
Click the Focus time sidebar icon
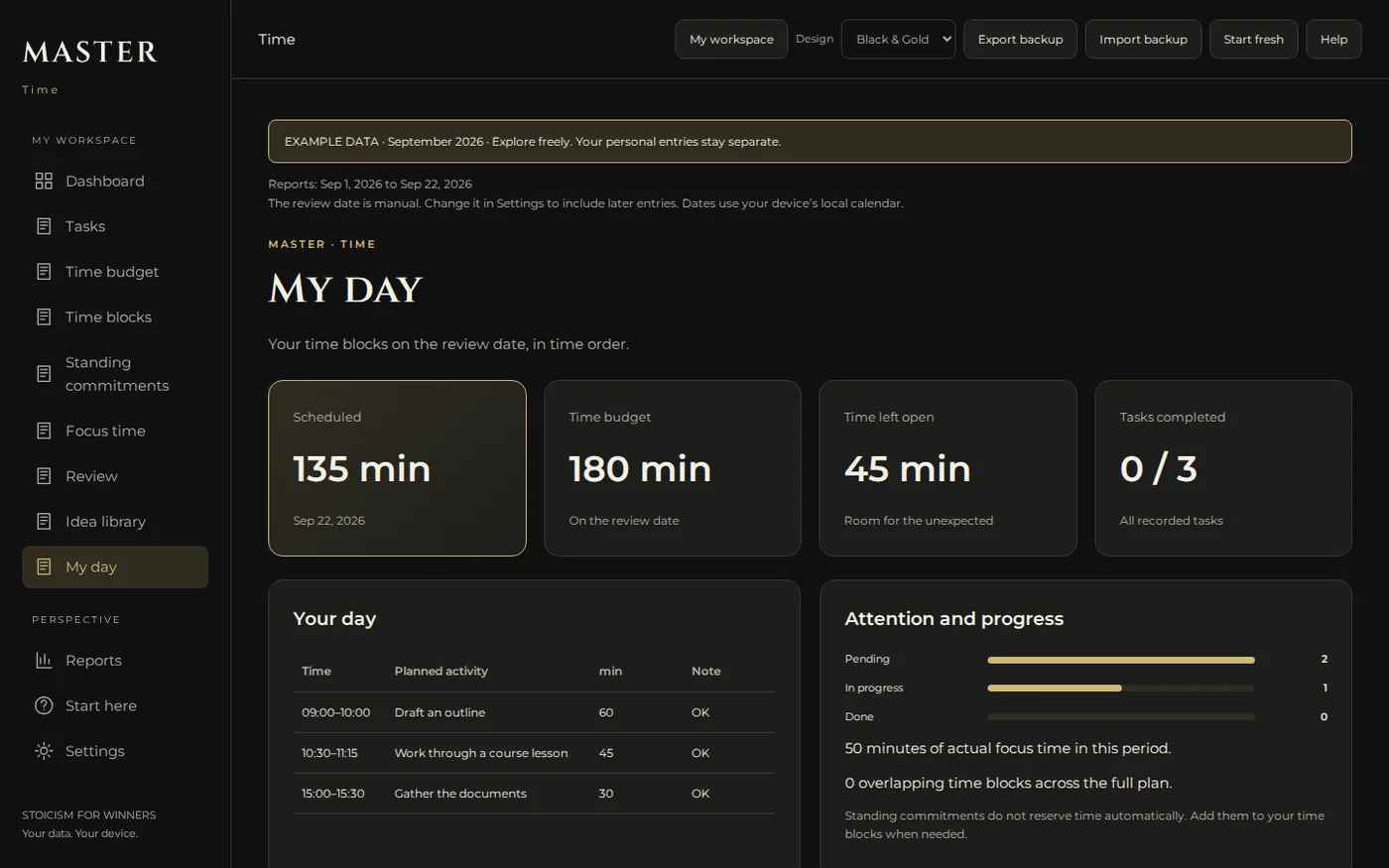tap(44, 431)
